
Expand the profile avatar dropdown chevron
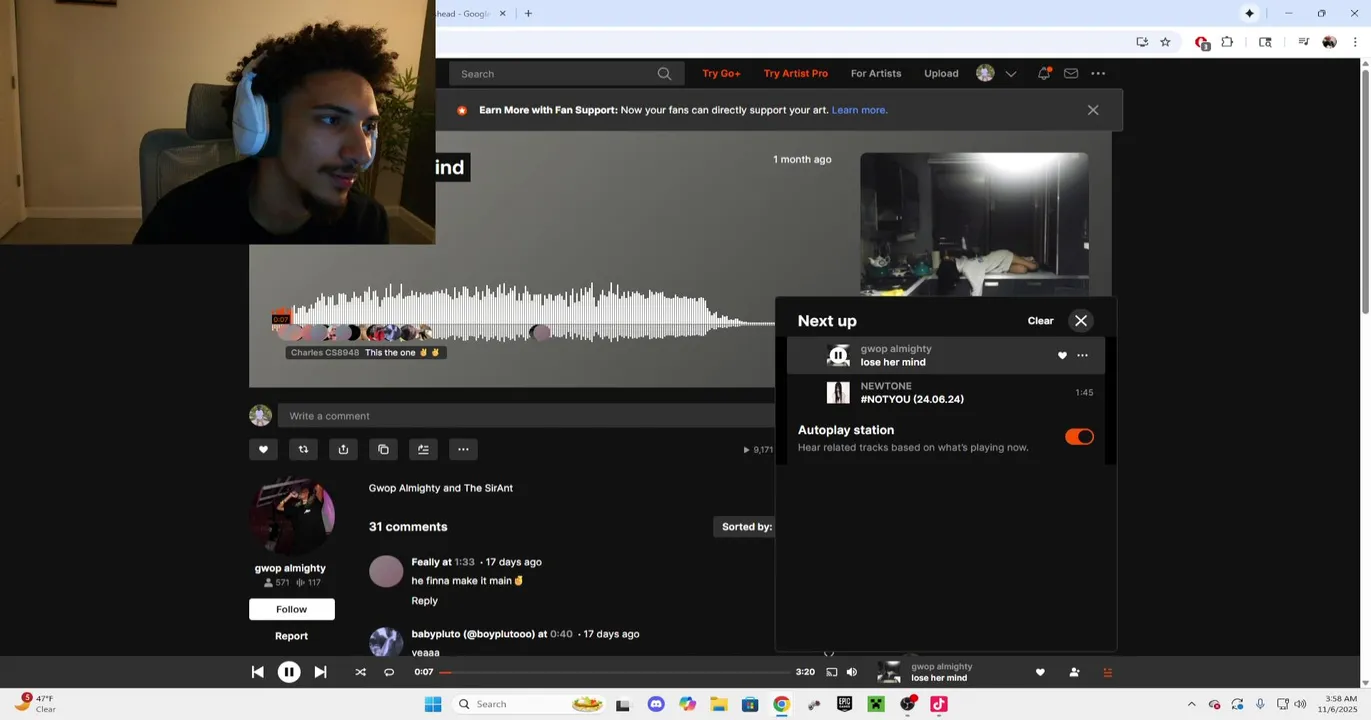point(1011,74)
